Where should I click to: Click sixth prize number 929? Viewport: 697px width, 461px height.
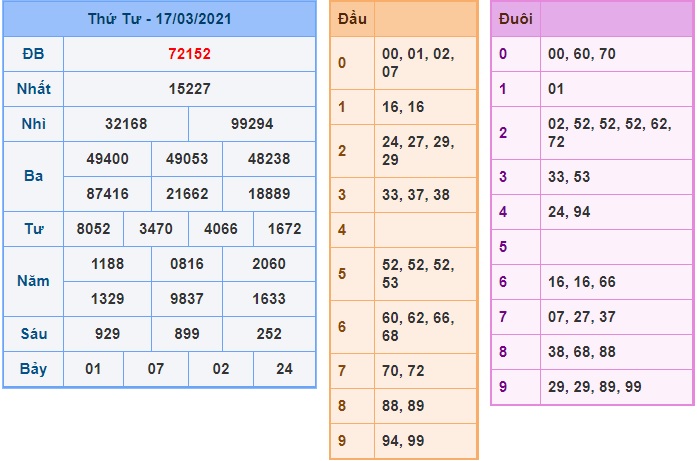coord(108,334)
